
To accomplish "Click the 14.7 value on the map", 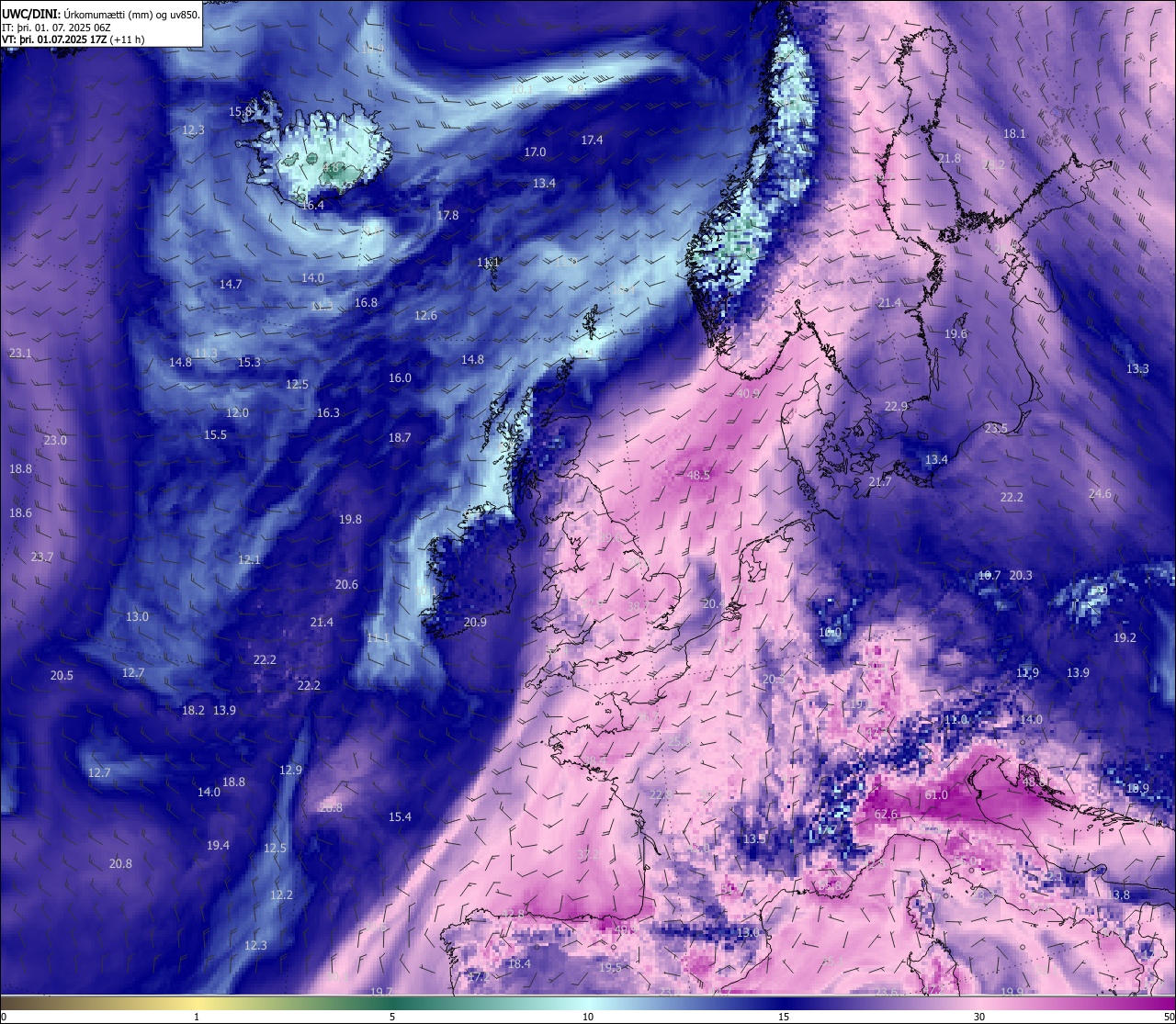I will (x=231, y=285).
